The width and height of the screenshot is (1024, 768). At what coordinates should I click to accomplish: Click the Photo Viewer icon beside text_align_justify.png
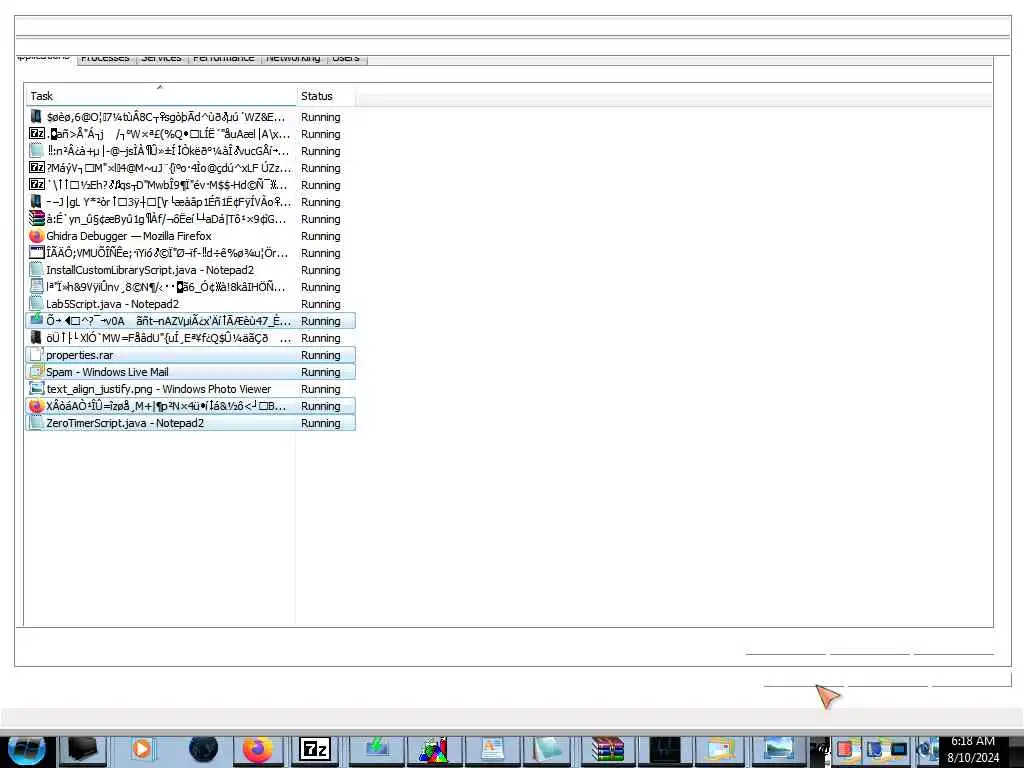tap(37, 389)
